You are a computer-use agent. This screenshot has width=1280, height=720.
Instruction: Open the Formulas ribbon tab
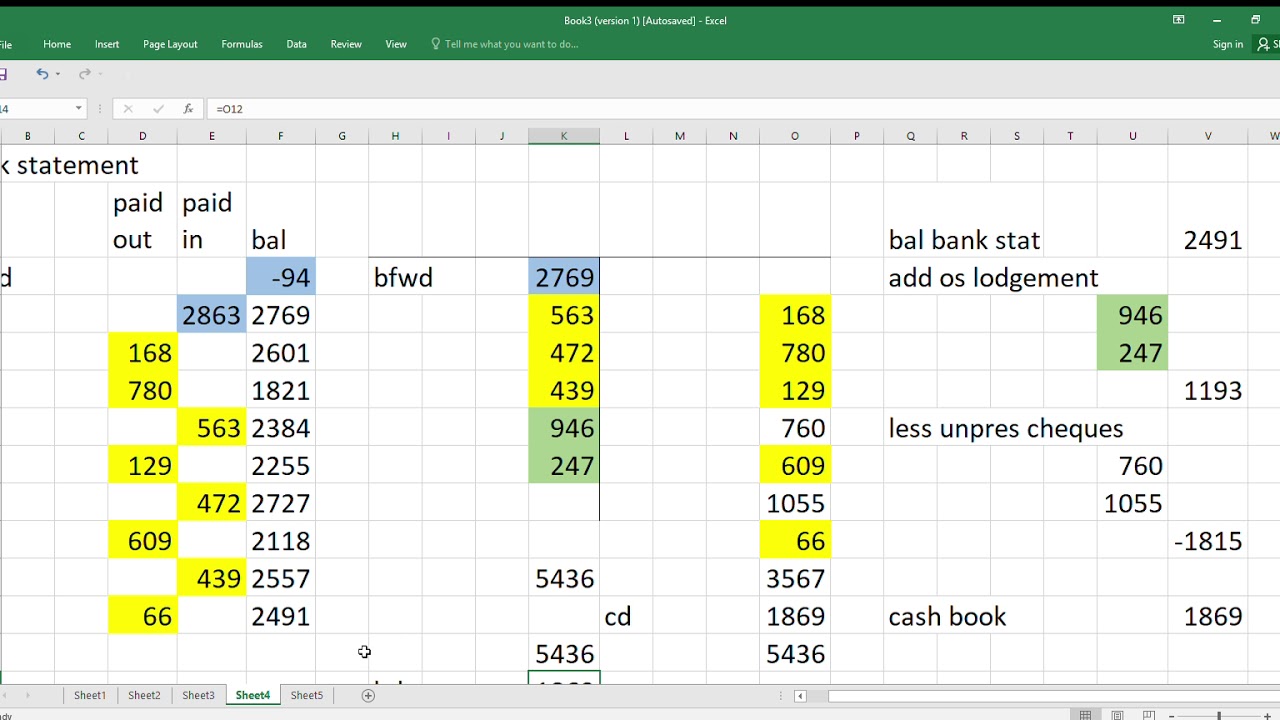pos(242,44)
